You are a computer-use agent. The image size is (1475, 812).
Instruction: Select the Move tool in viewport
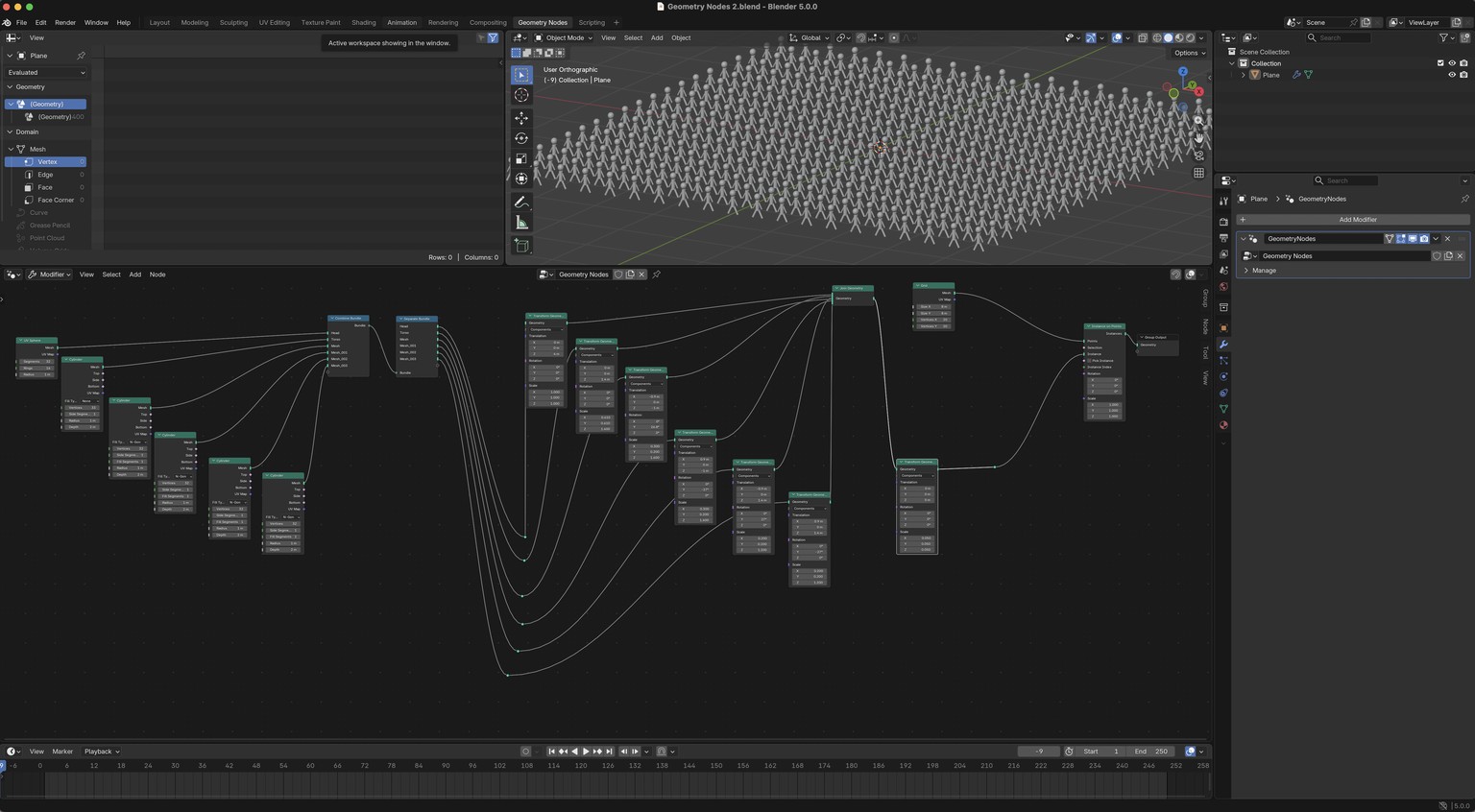click(521, 117)
